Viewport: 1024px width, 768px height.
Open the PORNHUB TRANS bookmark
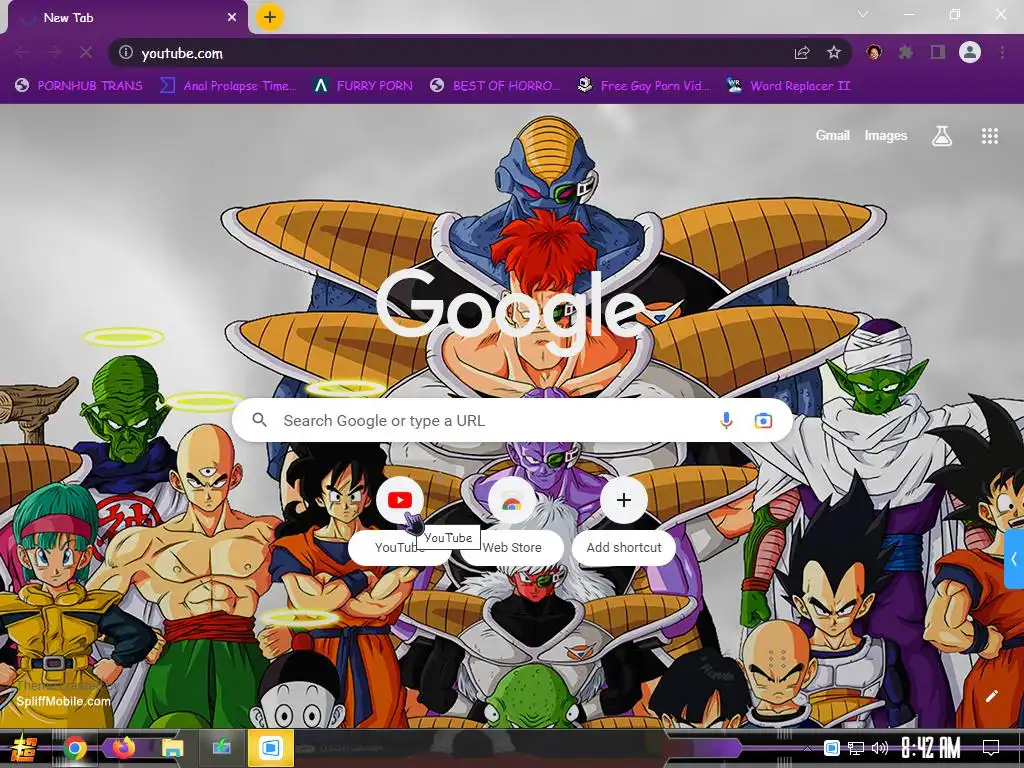pos(78,86)
